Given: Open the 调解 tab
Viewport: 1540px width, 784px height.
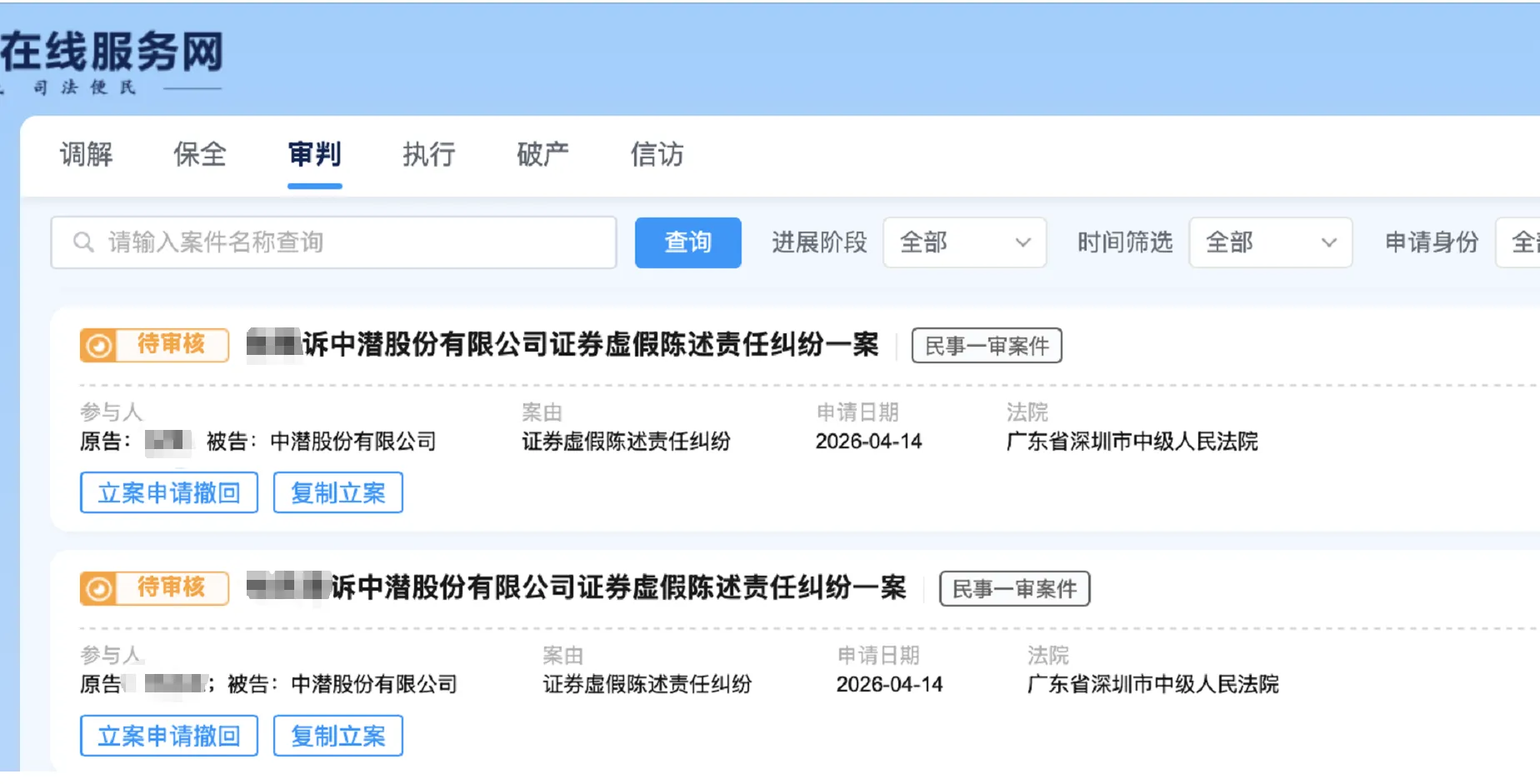Looking at the screenshot, I should coord(86,154).
